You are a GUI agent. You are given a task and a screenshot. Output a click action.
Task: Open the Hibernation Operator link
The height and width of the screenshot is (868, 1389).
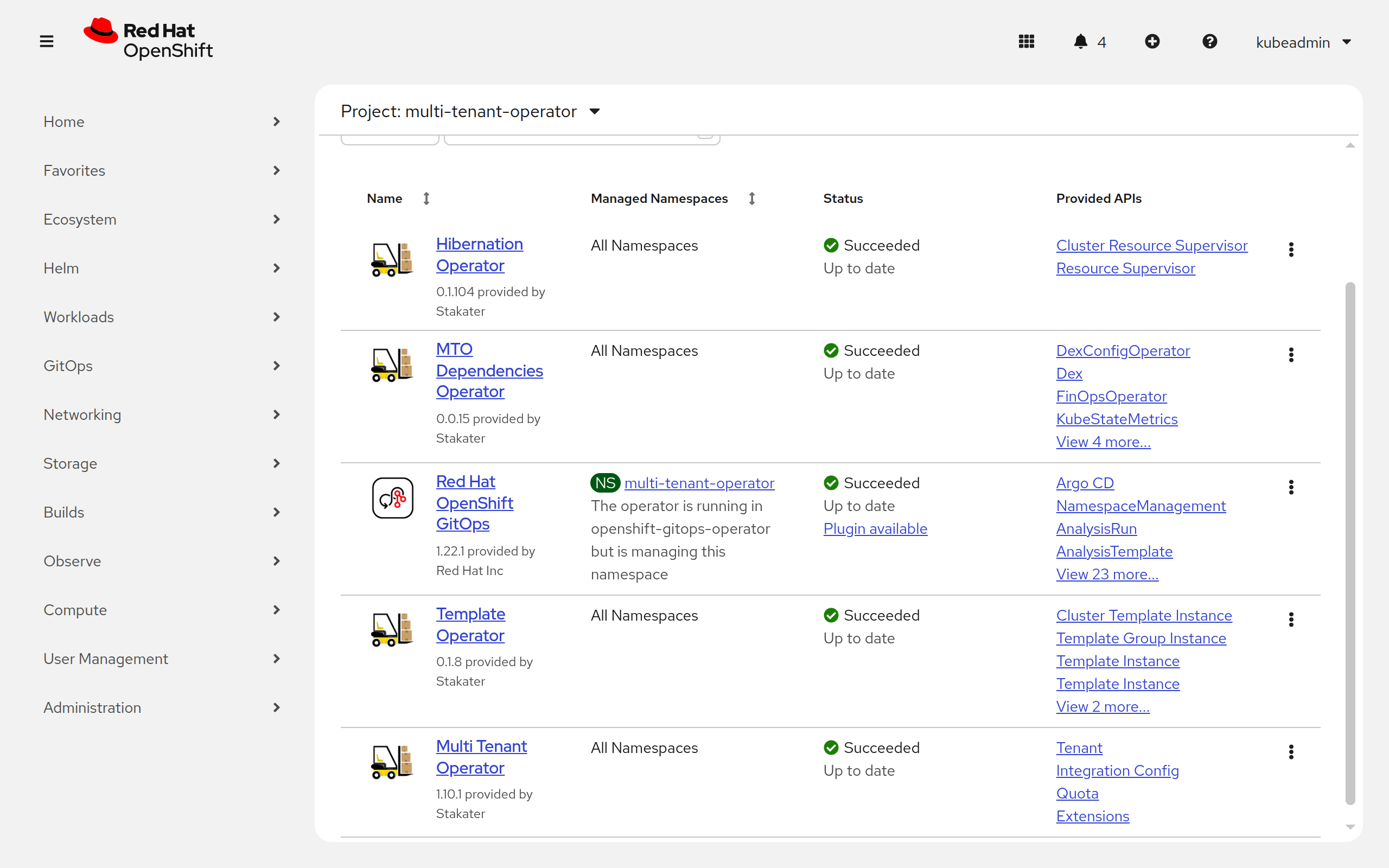click(479, 255)
